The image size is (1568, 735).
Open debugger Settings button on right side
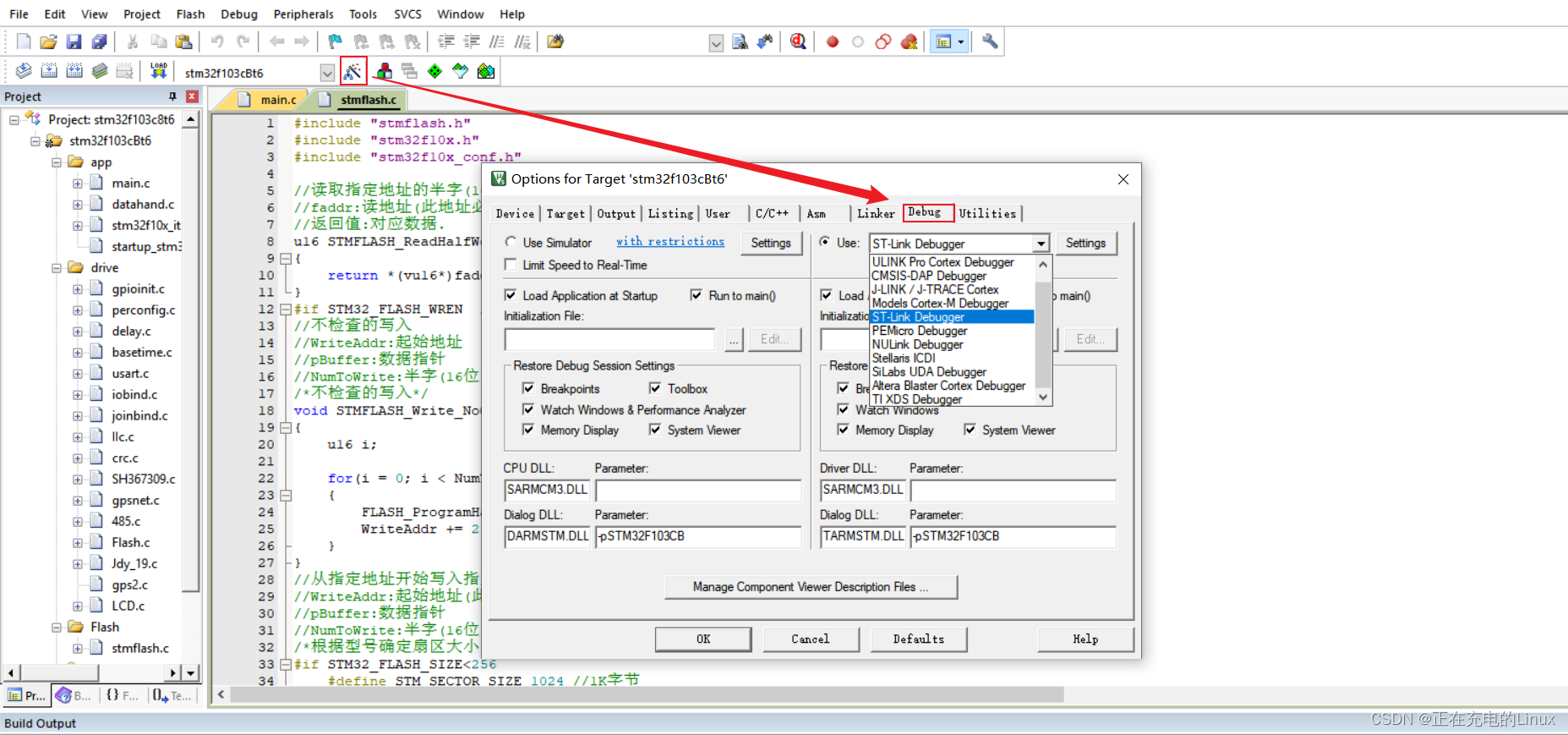(x=1085, y=243)
